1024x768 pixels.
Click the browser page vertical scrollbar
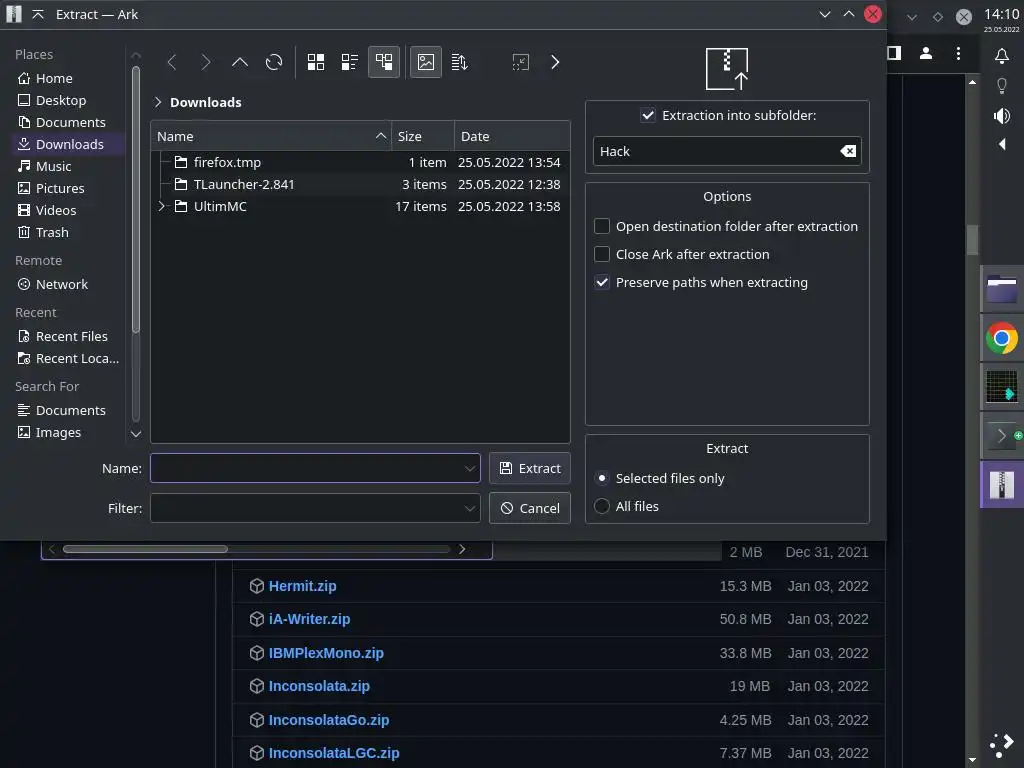point(972,240)
